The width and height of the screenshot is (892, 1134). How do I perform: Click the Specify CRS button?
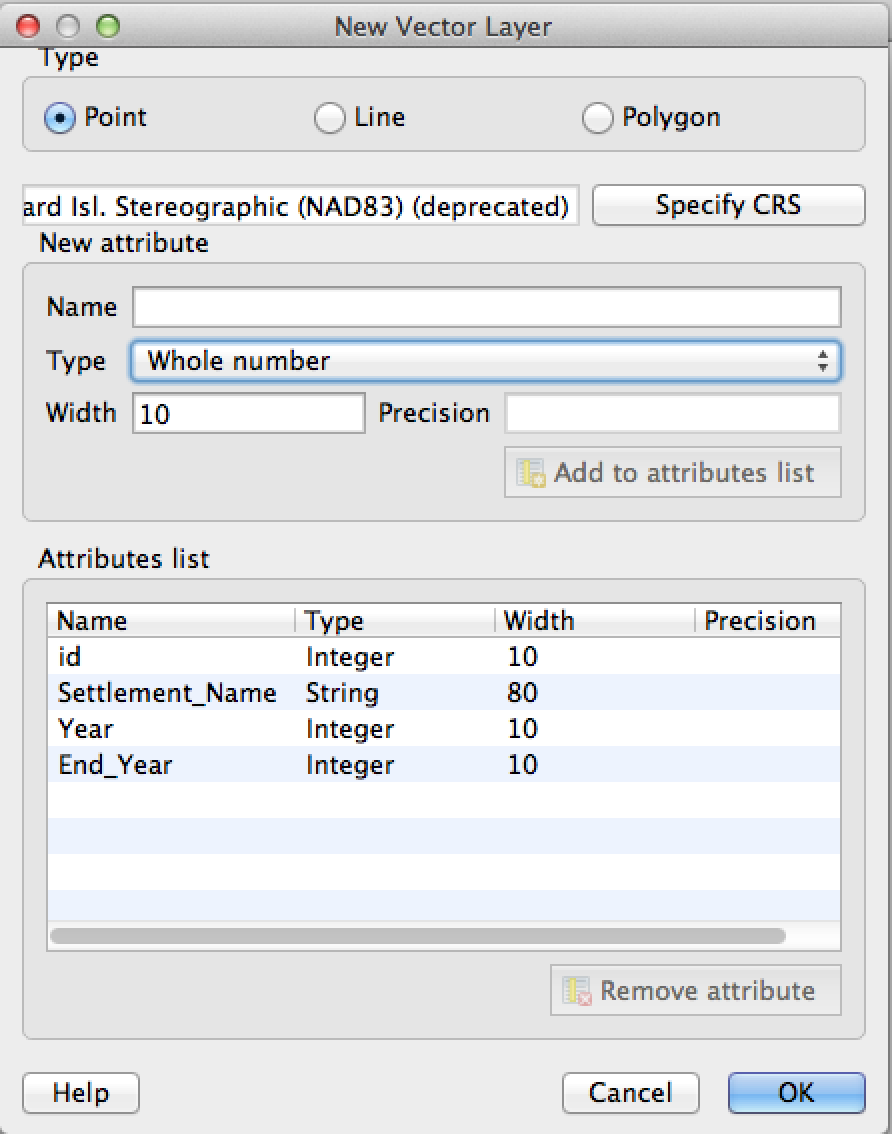[727, 205]
